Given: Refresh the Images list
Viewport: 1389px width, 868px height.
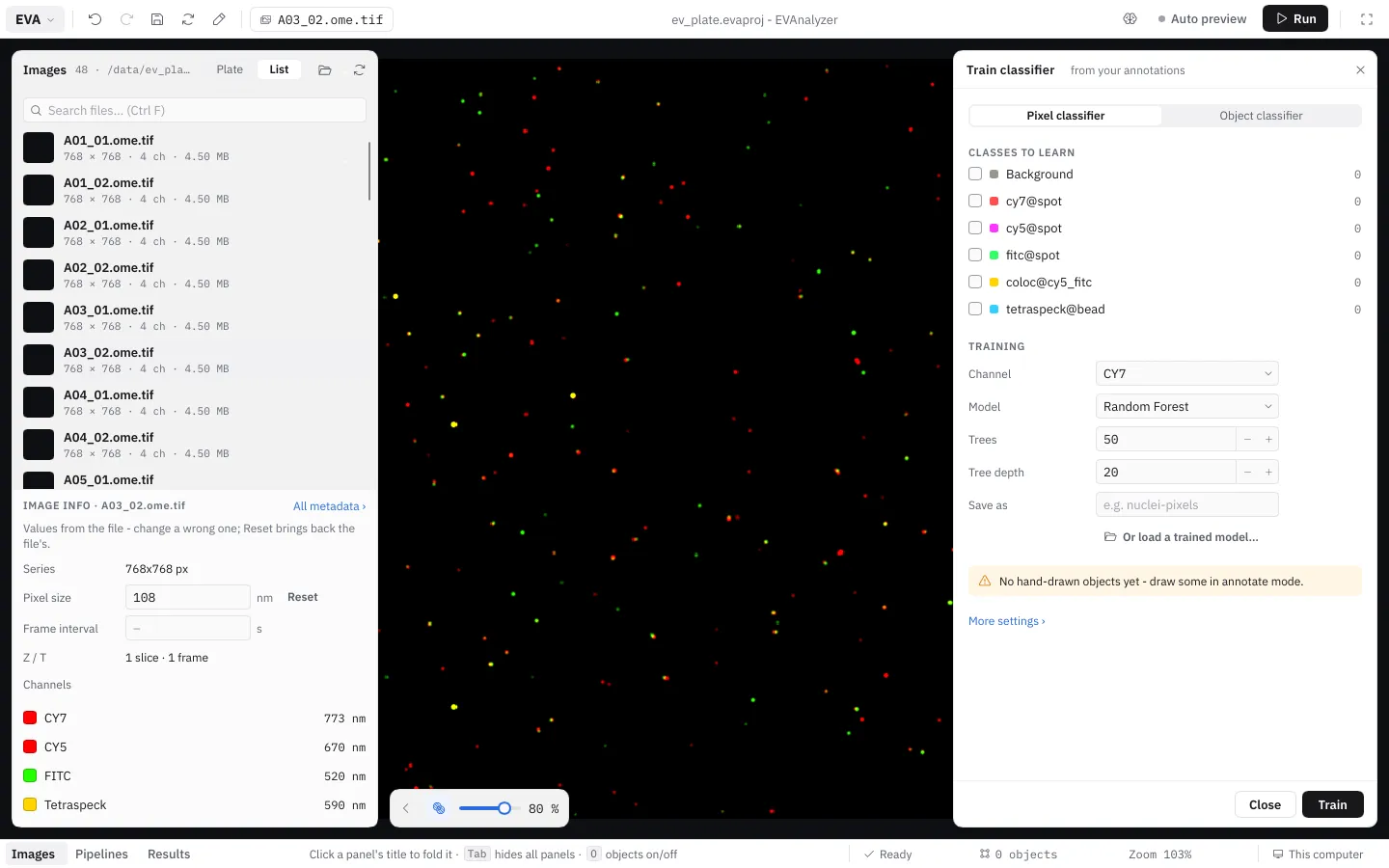Looking at the screenshot, I should (x=359, y=70).
